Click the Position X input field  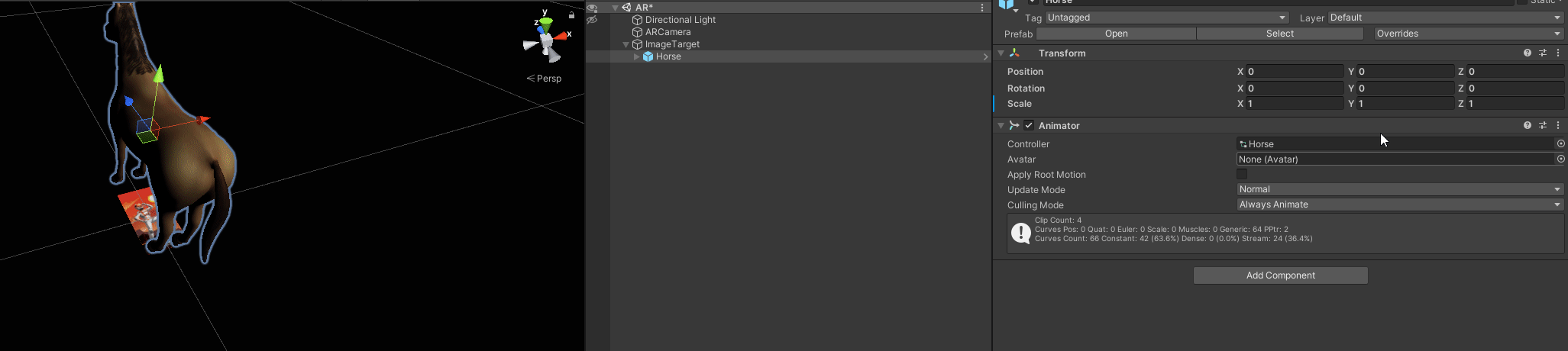1295,71
